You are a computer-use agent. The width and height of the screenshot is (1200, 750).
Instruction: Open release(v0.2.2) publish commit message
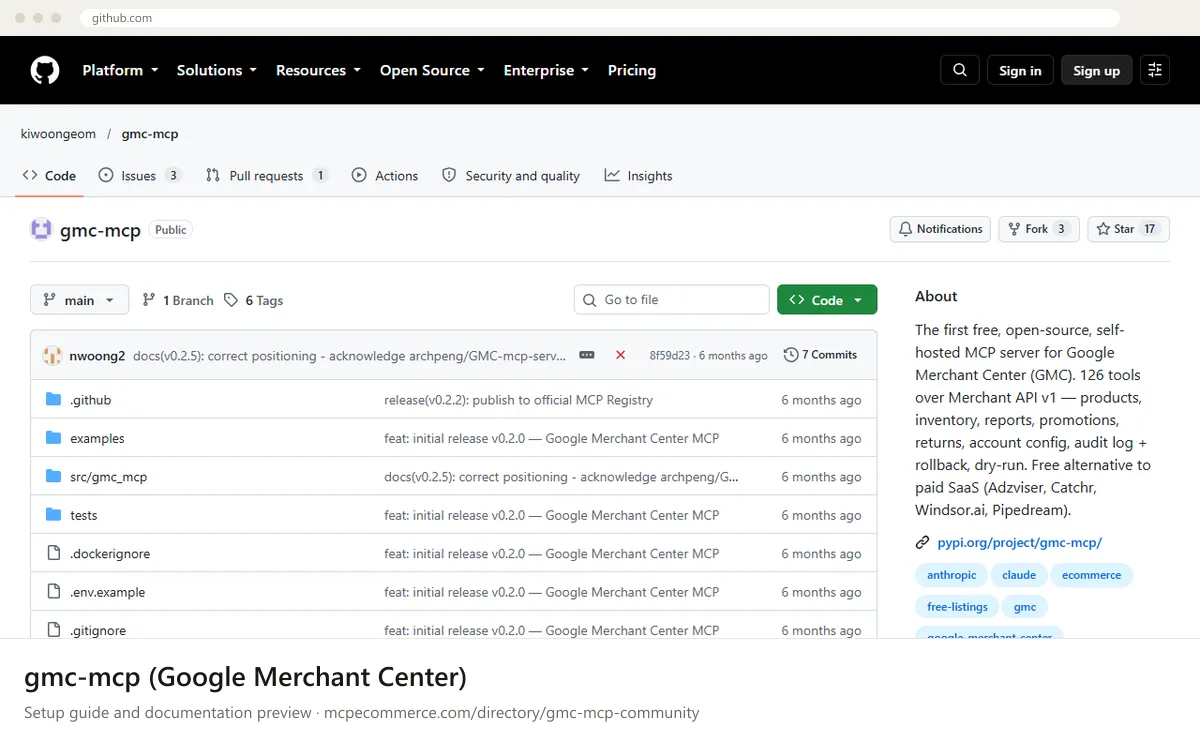click(518, 400)
